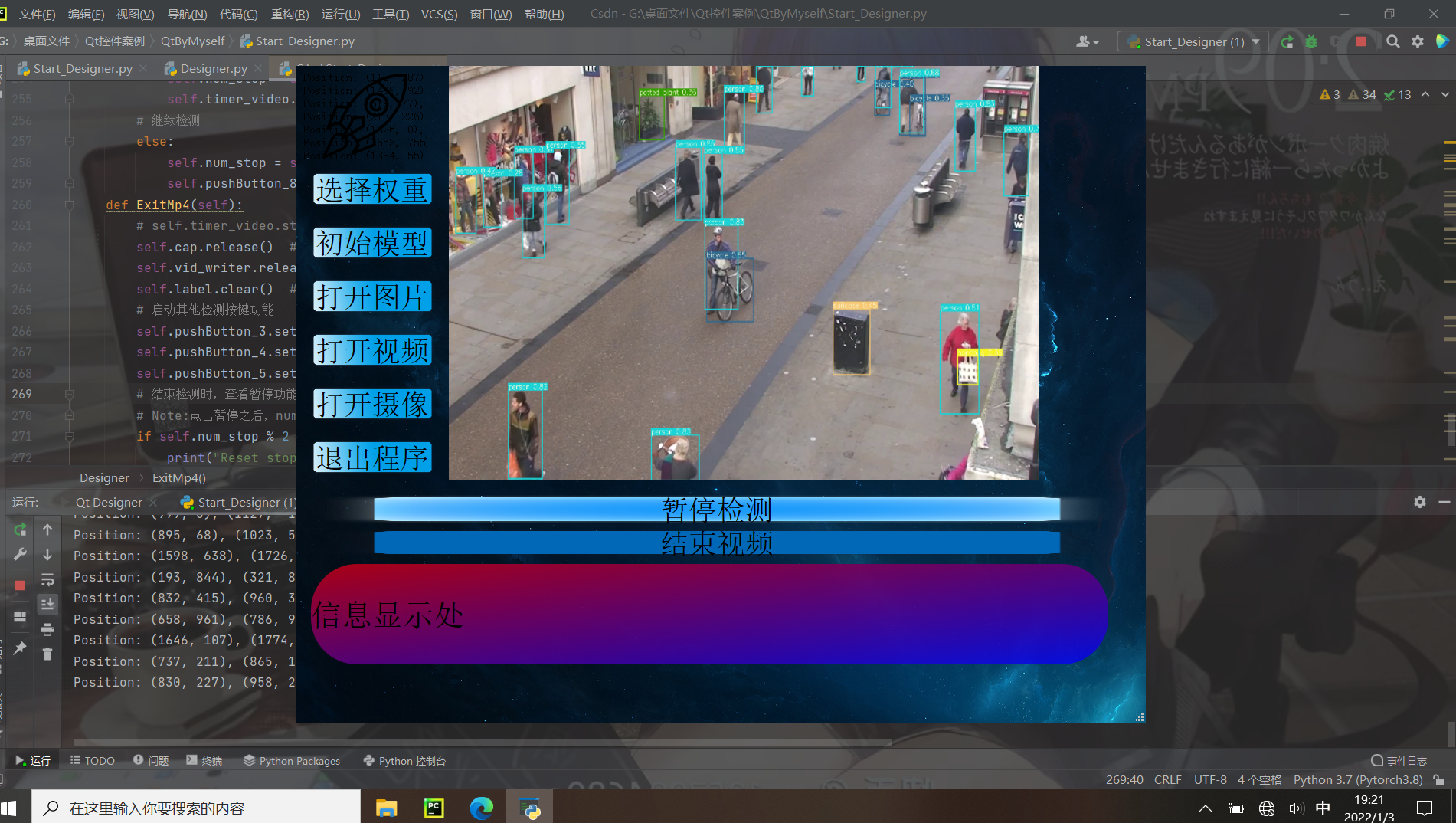Viewport: 1456px width, 823px height.
Task: Open the Start_Designer run configurations dropdown
Action: (1255, 41)
